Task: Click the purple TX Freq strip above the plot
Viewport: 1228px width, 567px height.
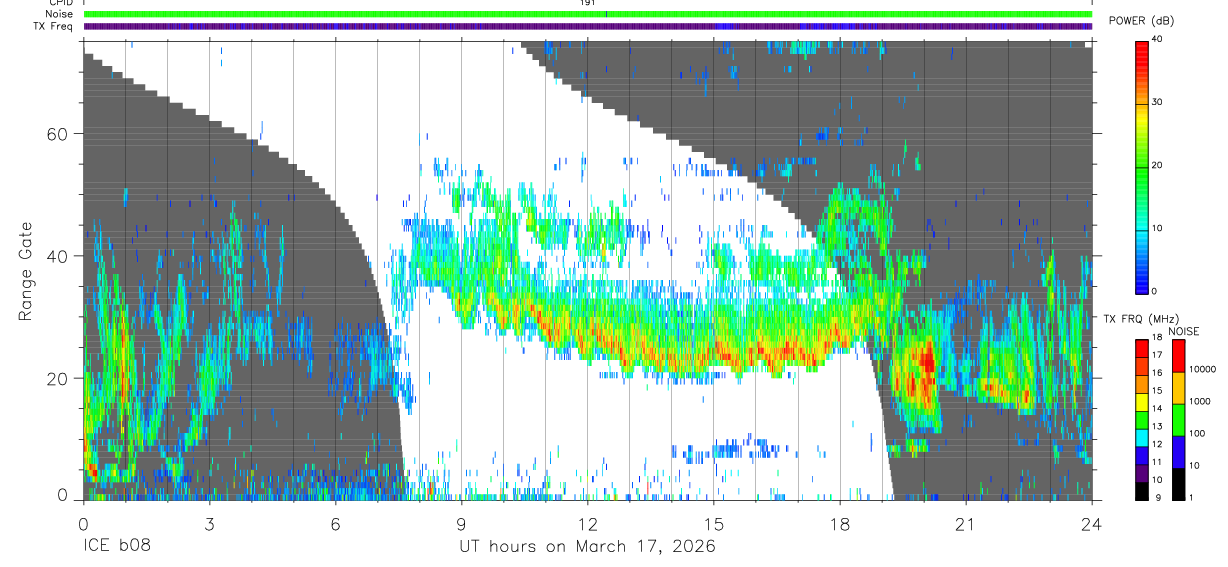Action: coord(588,26)
